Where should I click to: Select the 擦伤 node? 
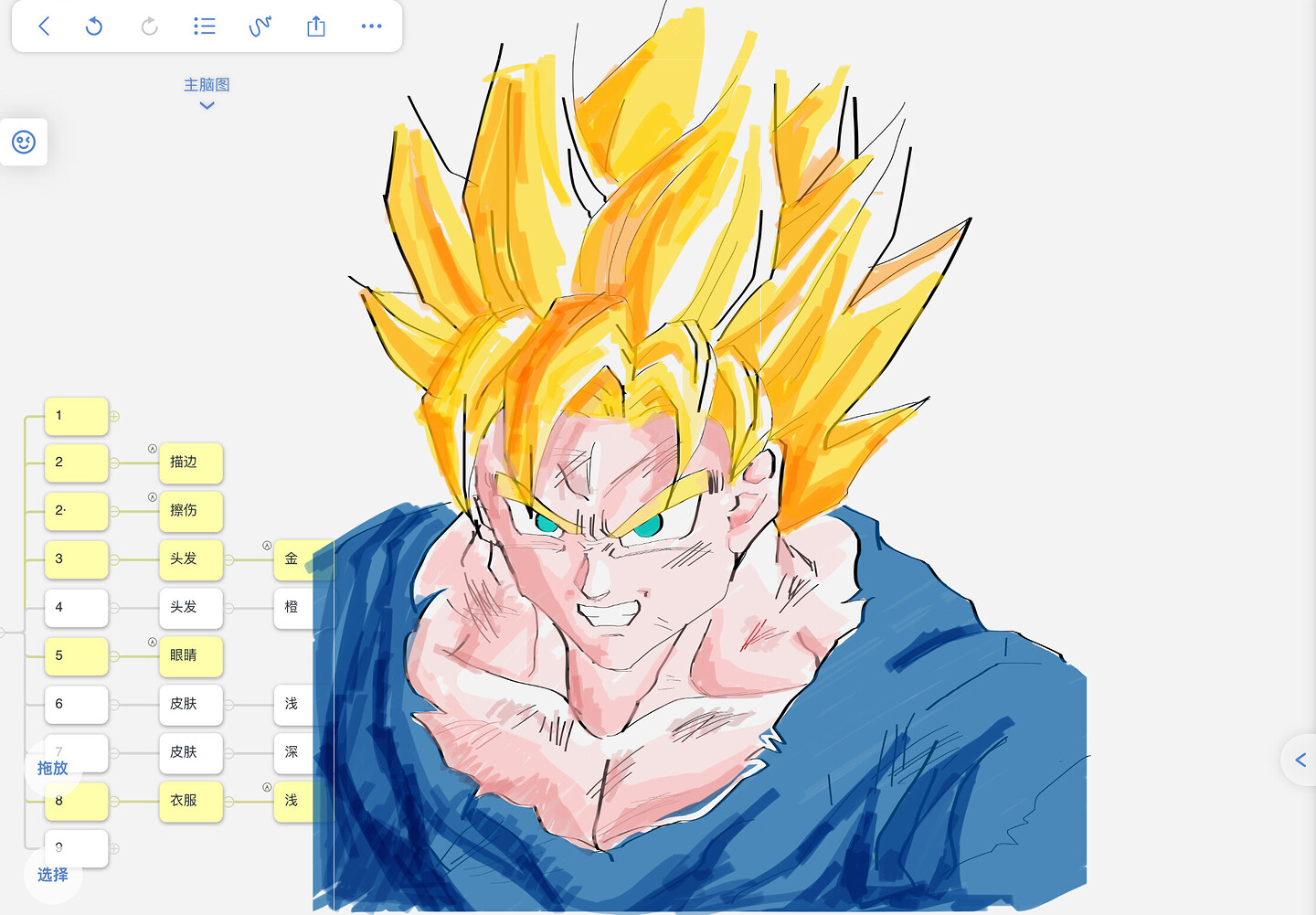pos(191,511)
